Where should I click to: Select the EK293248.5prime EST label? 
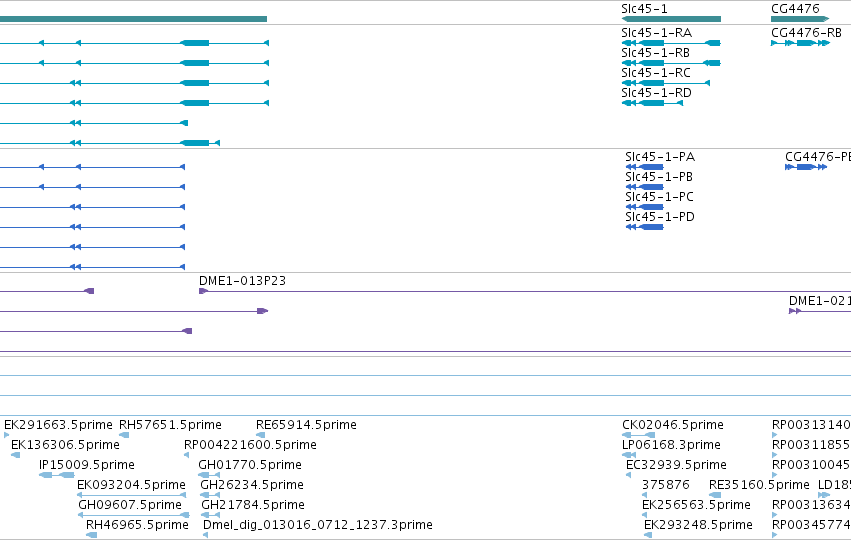698,525
